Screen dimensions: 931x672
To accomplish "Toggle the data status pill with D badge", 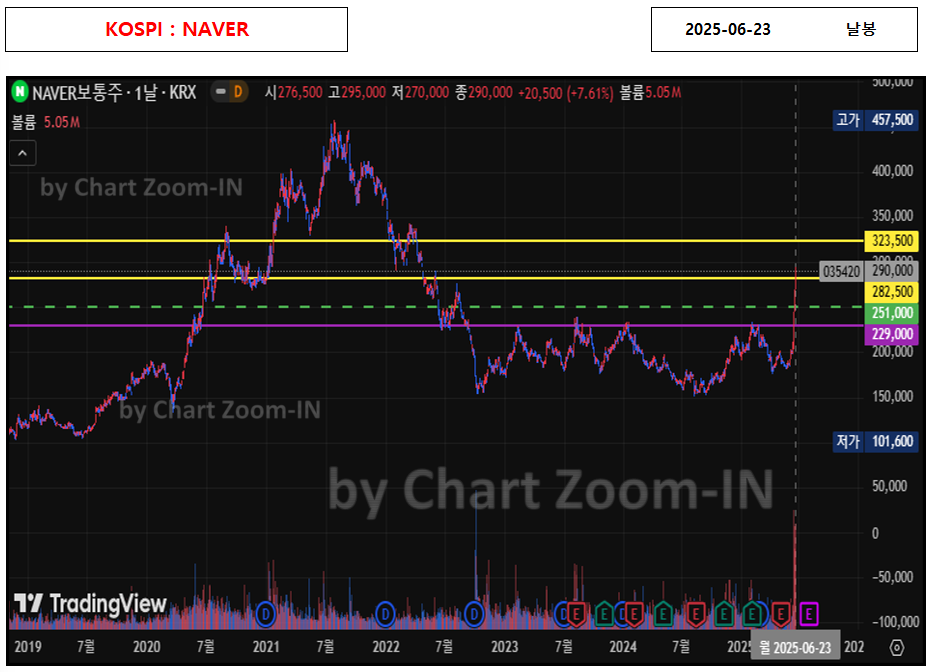I will pyautogui.click(x=229, y=92).
